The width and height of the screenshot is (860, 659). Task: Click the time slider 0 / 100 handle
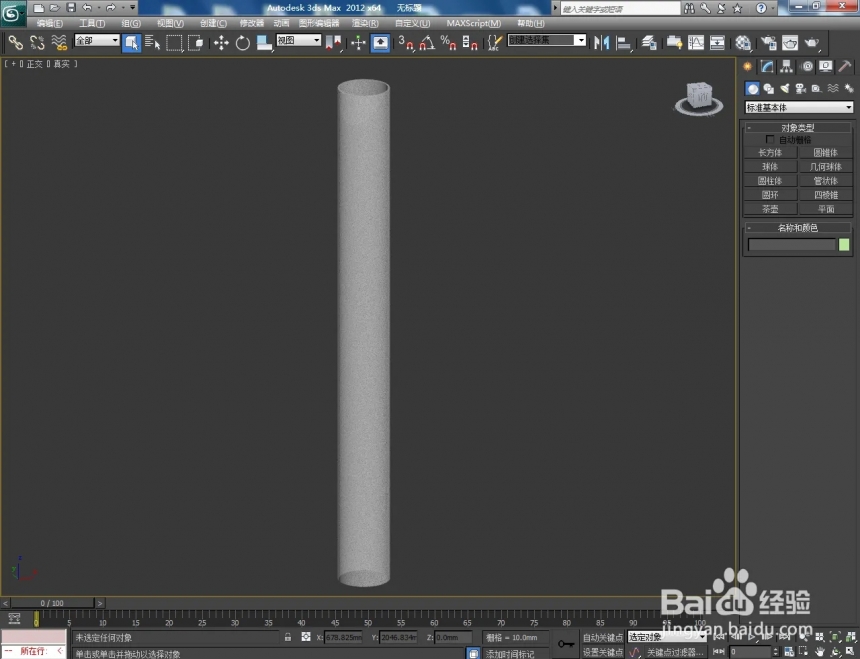point(53,603)
